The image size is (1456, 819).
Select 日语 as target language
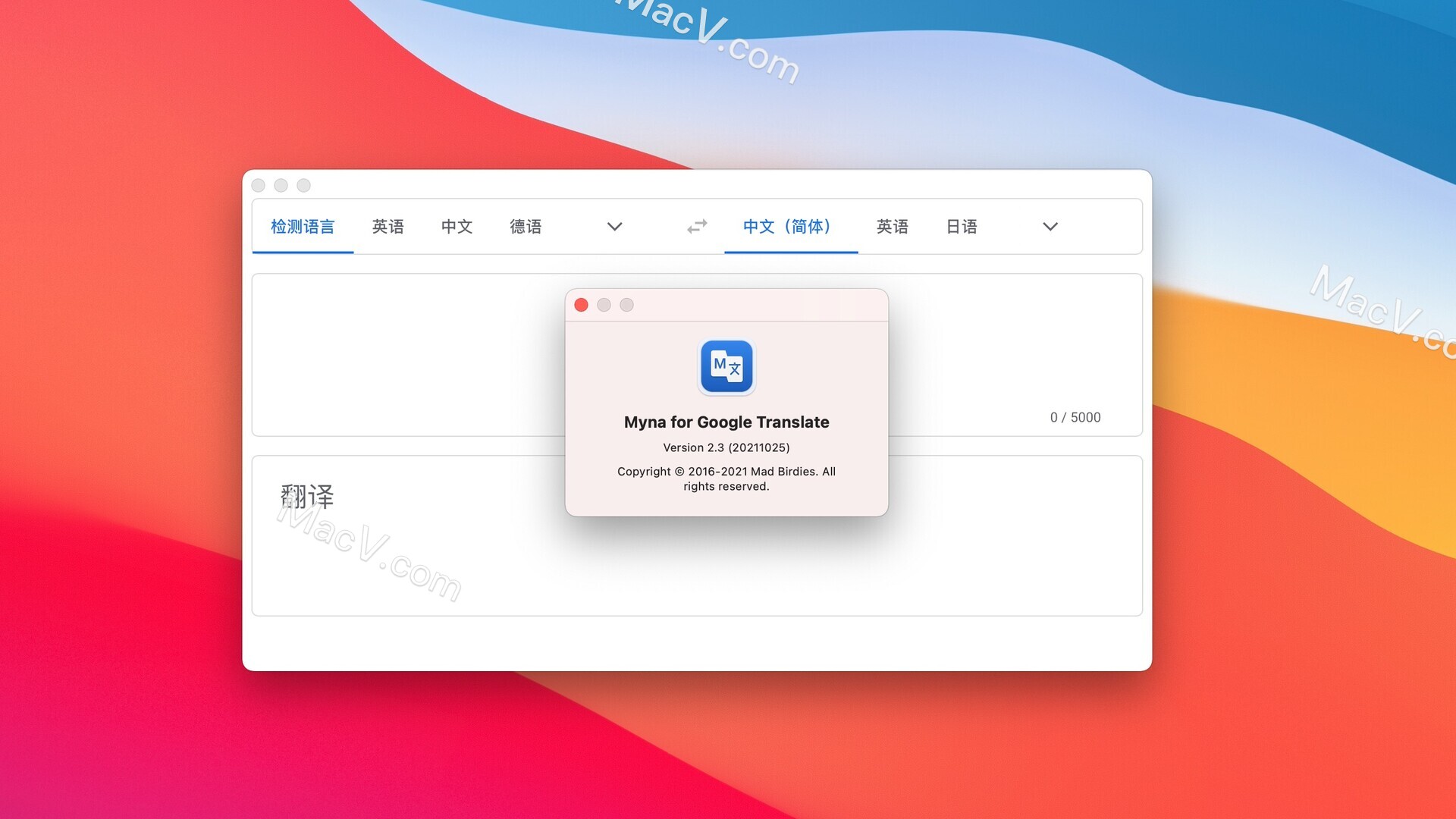(962, 226)
